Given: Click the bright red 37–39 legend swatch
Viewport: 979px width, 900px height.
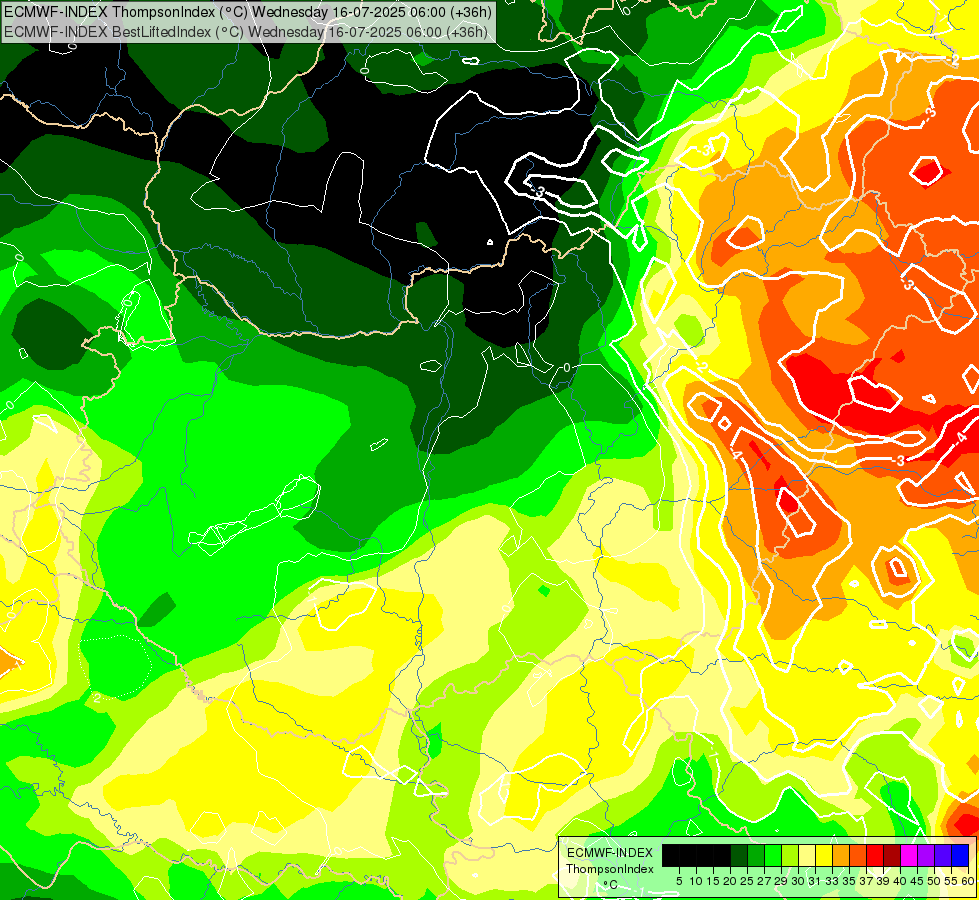Looking at the screenshot, I should [x=875, y=856].
